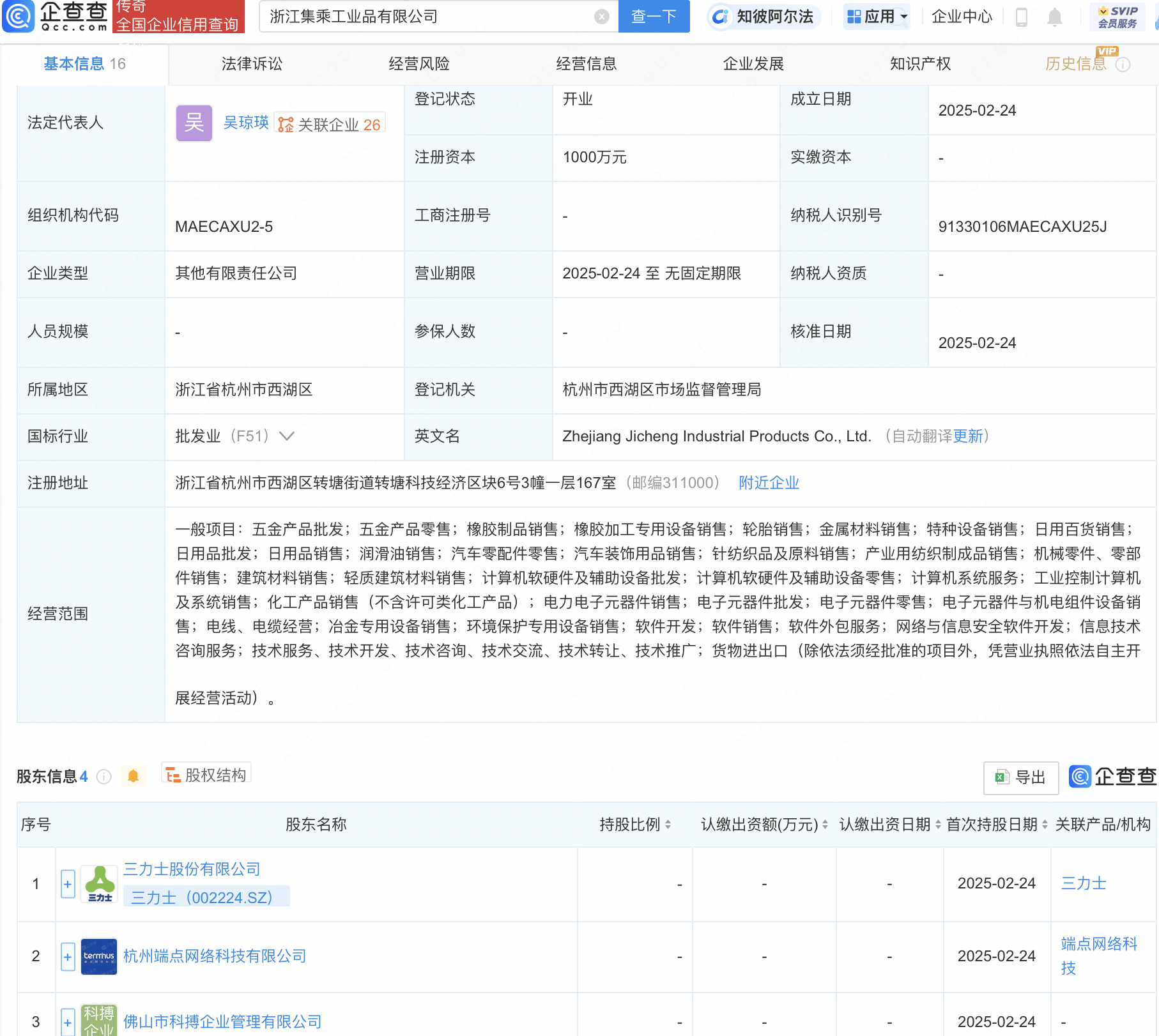Click the termus logo of 杭州端点网络科技
Viewport: 1159px width, 1036px height.
click(99, 956)
